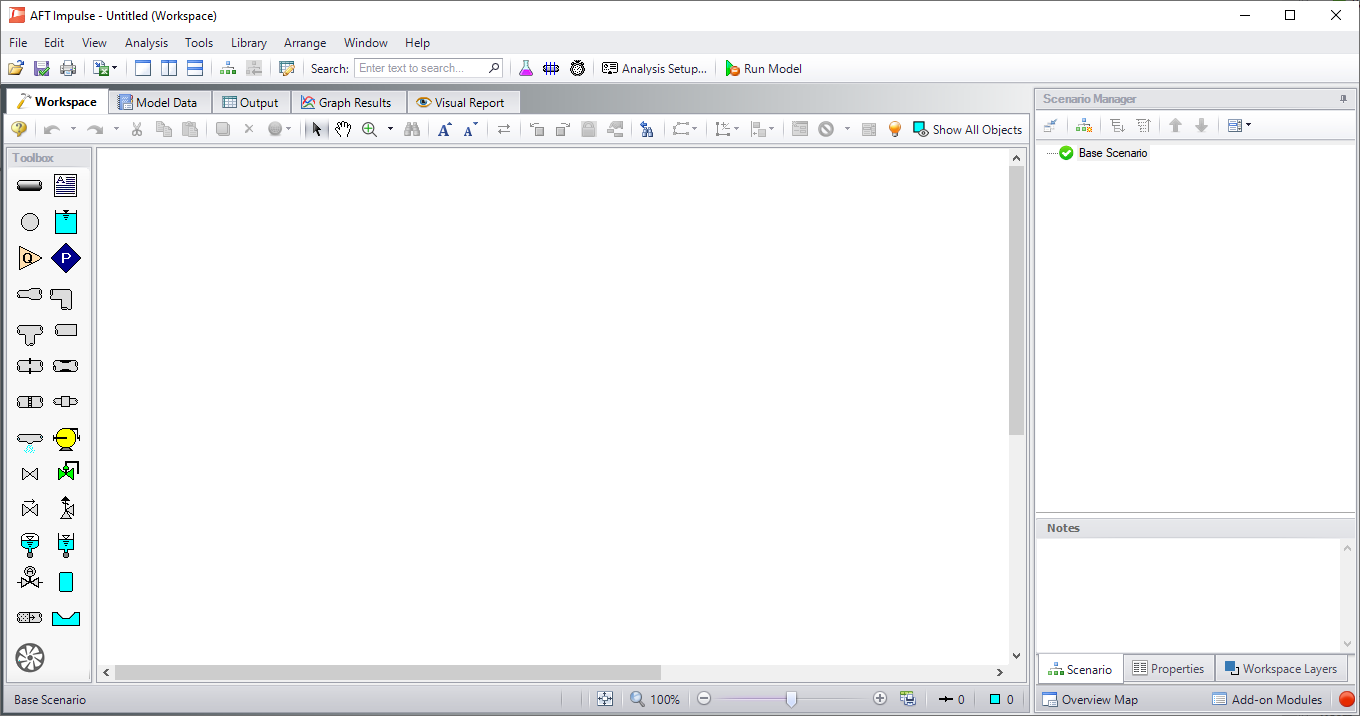
Task: Open the Solution Control flask icon
Action: pyautogui.click(x=526, y=69)
